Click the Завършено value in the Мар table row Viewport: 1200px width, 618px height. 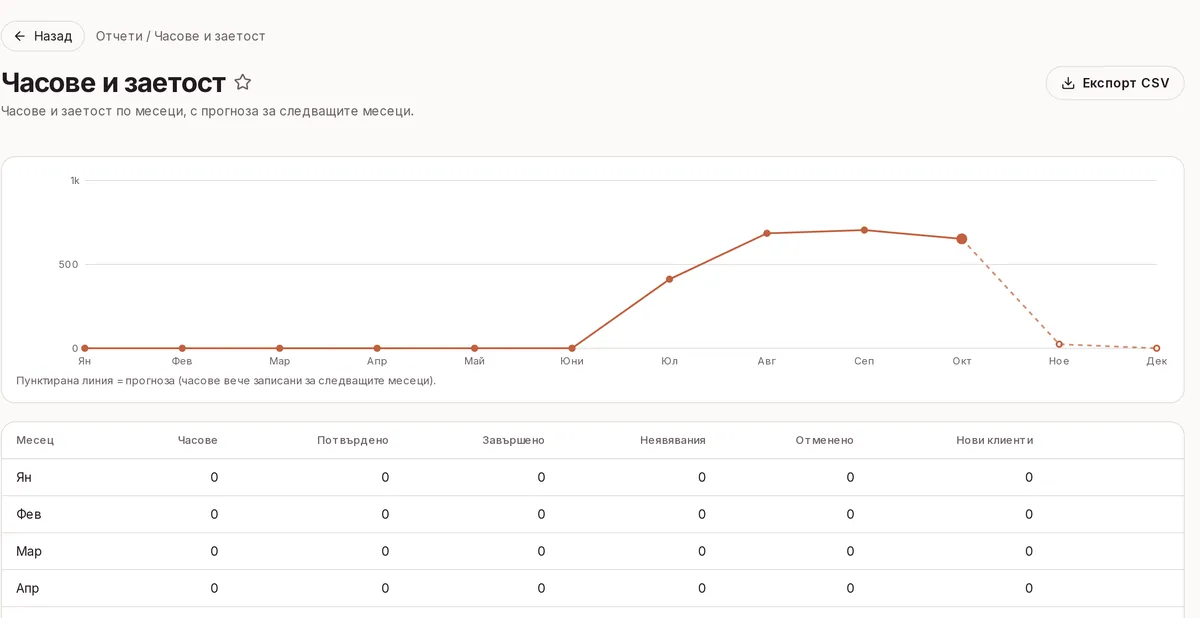pyautogui.click(x=541, y=551)
